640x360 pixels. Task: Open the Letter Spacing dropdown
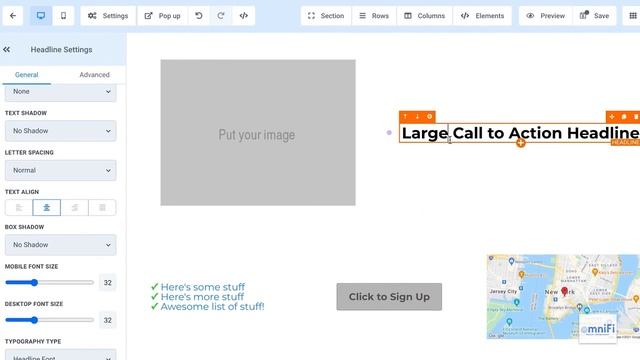60,170
